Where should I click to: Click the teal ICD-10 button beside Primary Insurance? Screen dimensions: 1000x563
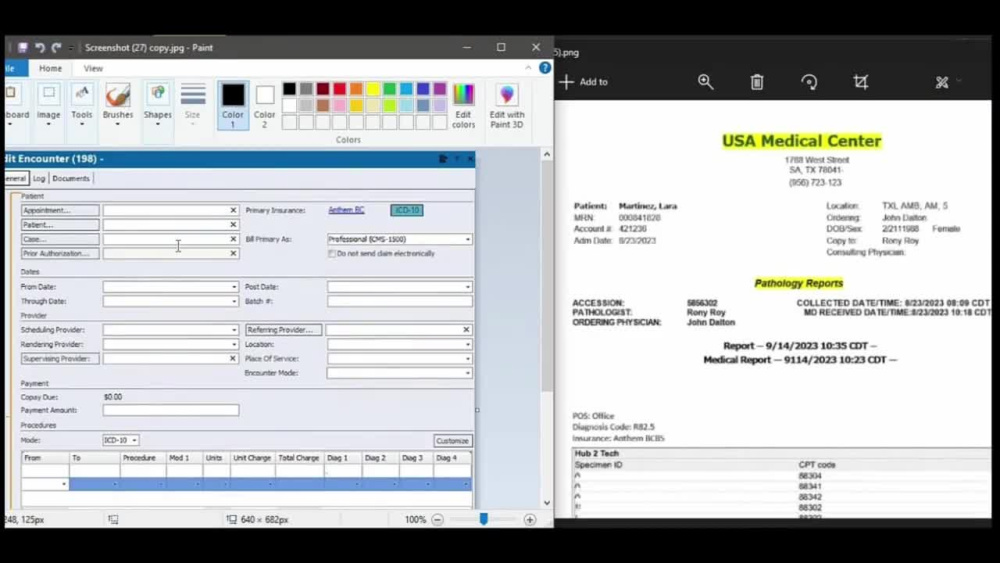pos(407,210)
